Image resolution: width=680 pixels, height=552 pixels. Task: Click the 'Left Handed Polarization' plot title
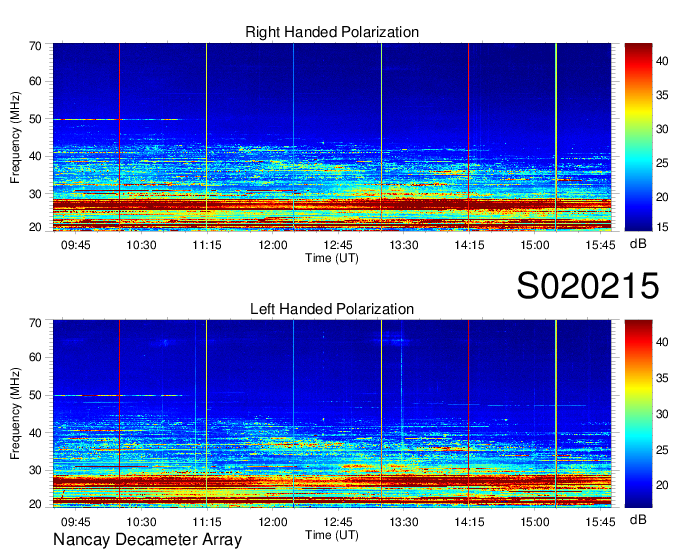coord(332,309)
